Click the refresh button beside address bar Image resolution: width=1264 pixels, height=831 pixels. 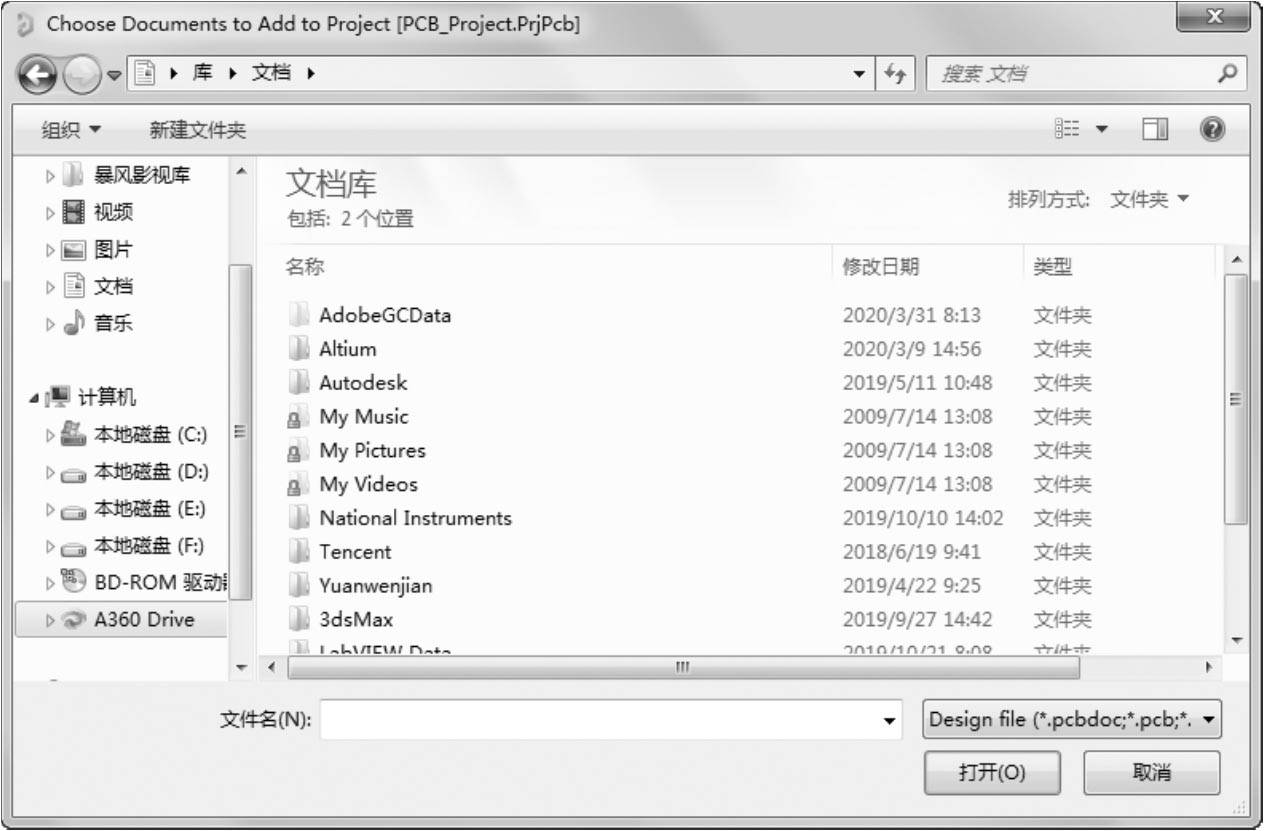click(894, 74)
